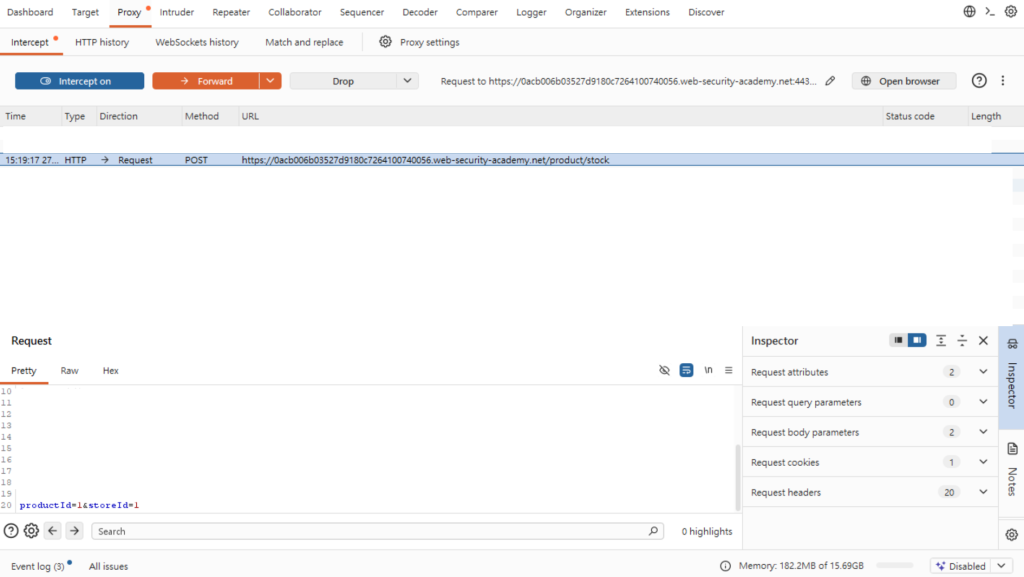Toggle the hide-eye icon in request editor

click(664, 370)
